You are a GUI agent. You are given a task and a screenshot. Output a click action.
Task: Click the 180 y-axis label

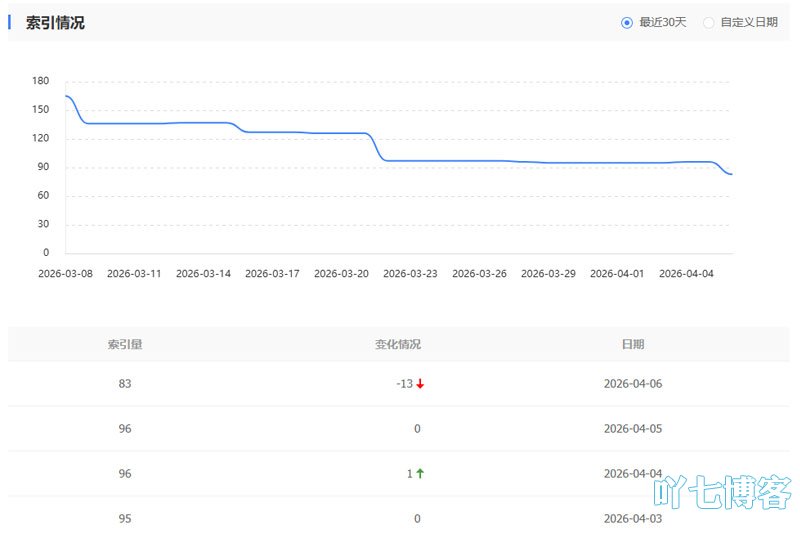tap(40, 81)
